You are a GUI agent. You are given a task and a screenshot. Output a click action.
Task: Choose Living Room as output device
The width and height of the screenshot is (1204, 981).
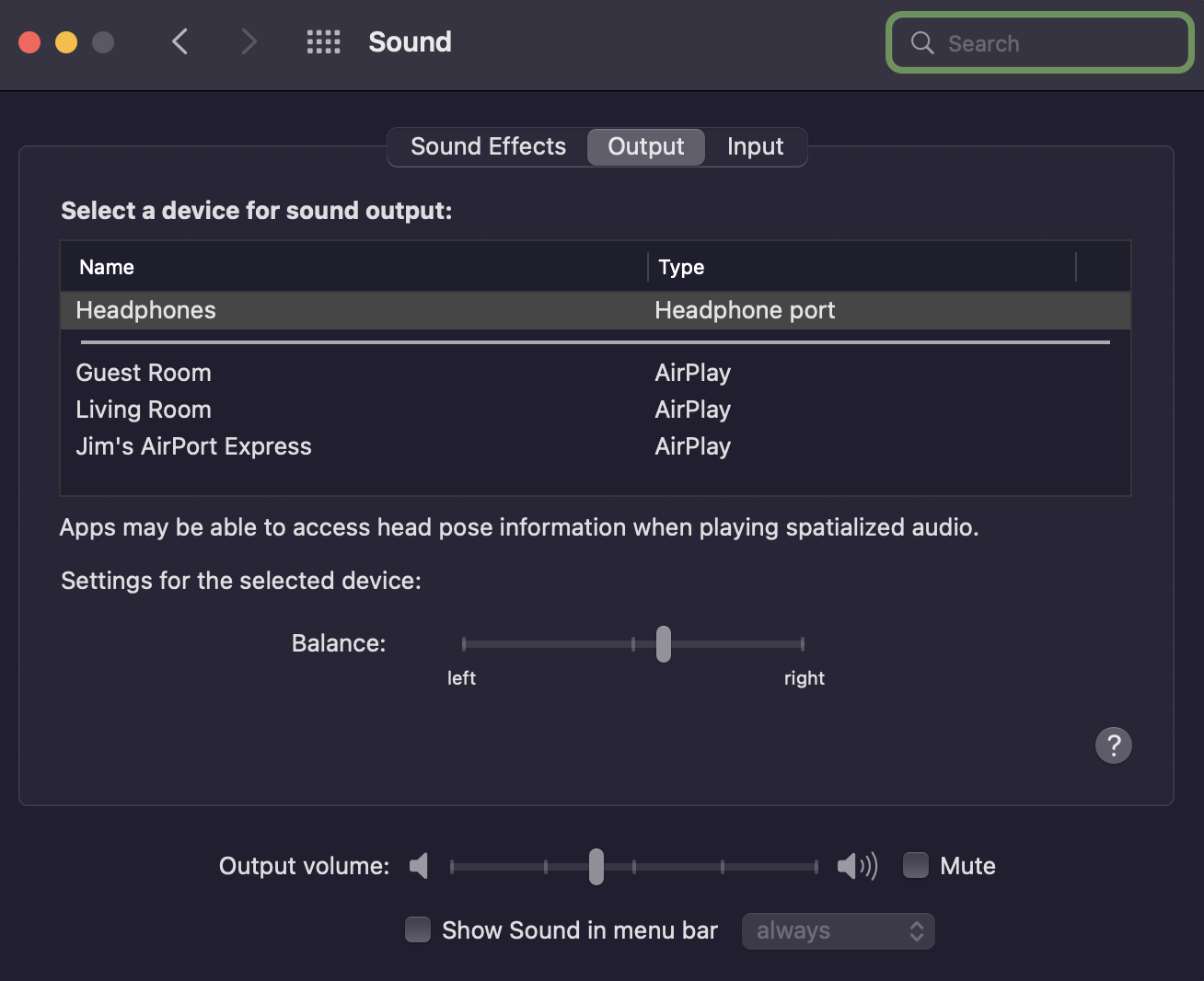coord(144,410)
